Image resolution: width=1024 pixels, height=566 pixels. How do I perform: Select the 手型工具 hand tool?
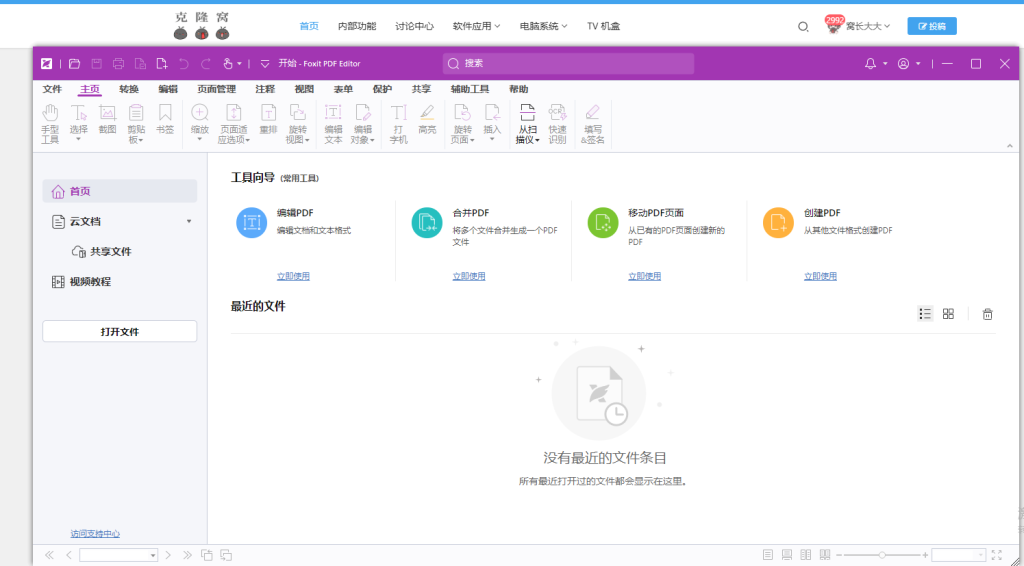[50, 124]
